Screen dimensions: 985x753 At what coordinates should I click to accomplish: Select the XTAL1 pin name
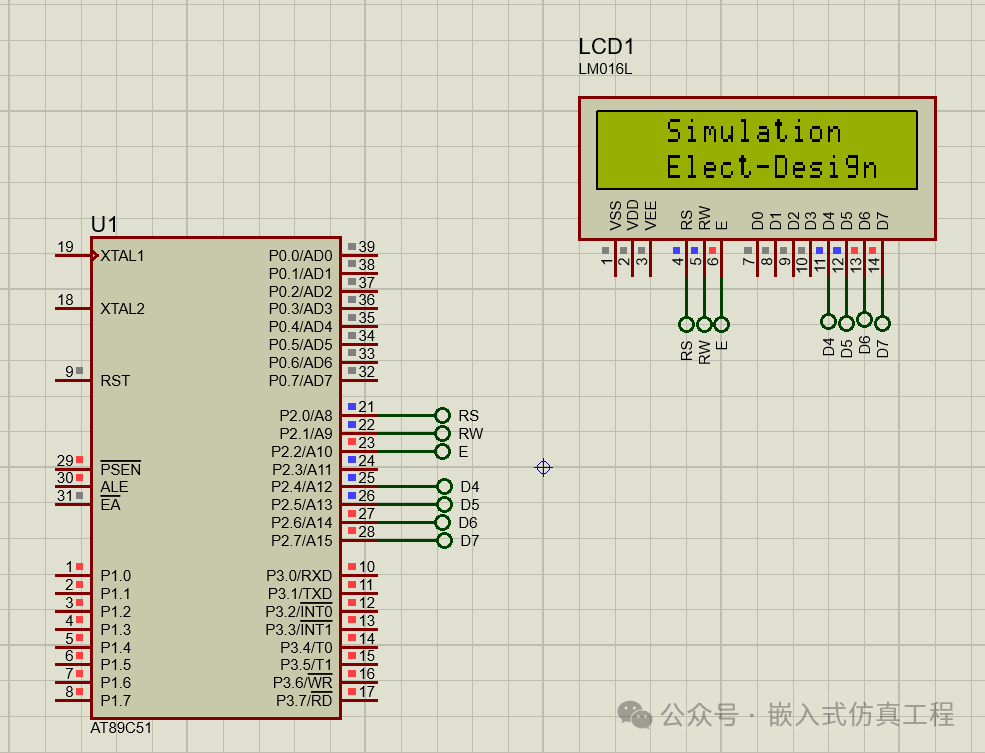coord(122,256)
